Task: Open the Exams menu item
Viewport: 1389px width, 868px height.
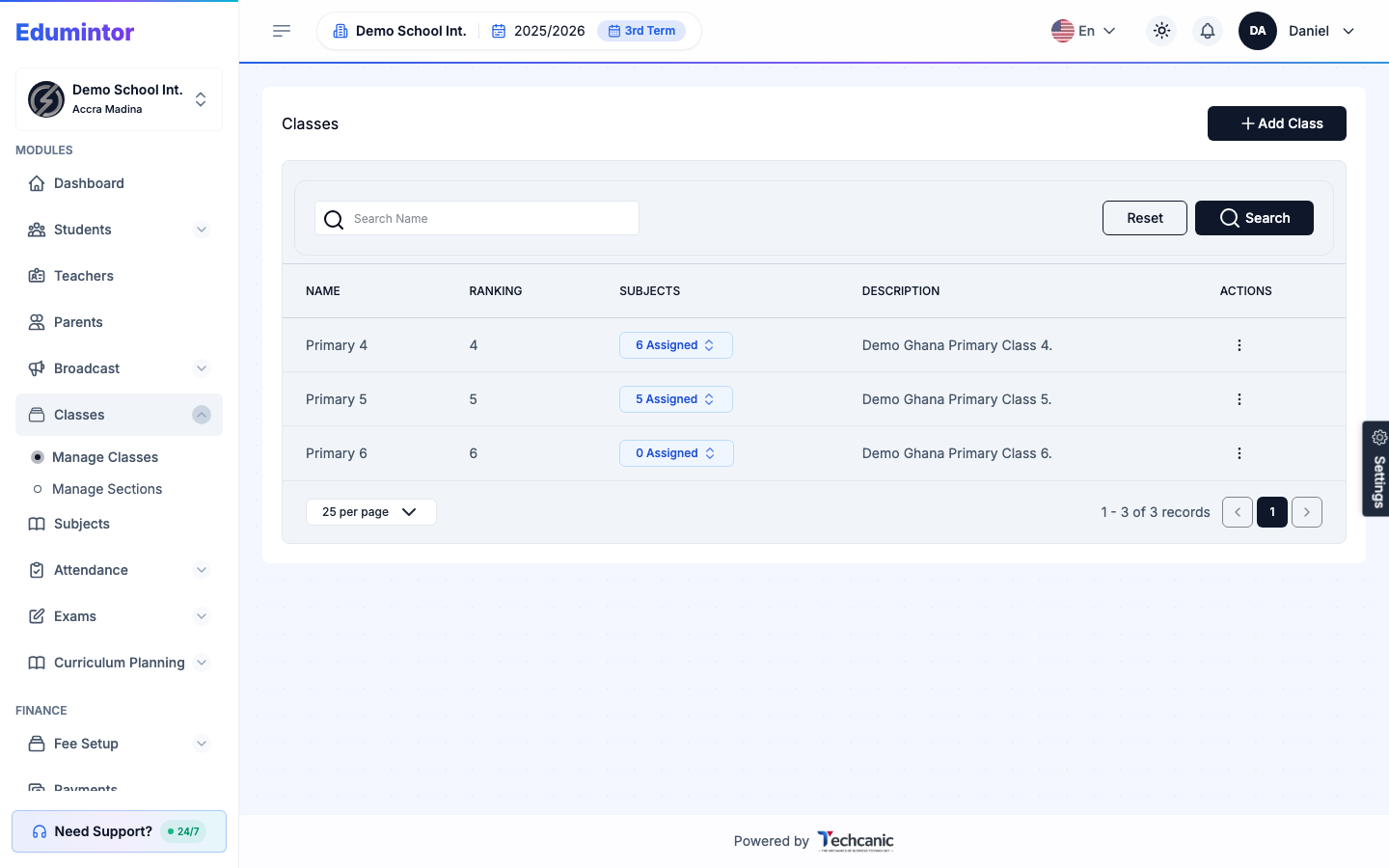Action: [119, 616]
